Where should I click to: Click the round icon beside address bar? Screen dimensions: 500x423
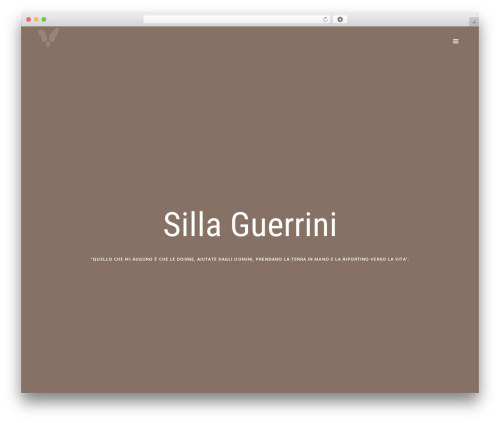(340, 19)
